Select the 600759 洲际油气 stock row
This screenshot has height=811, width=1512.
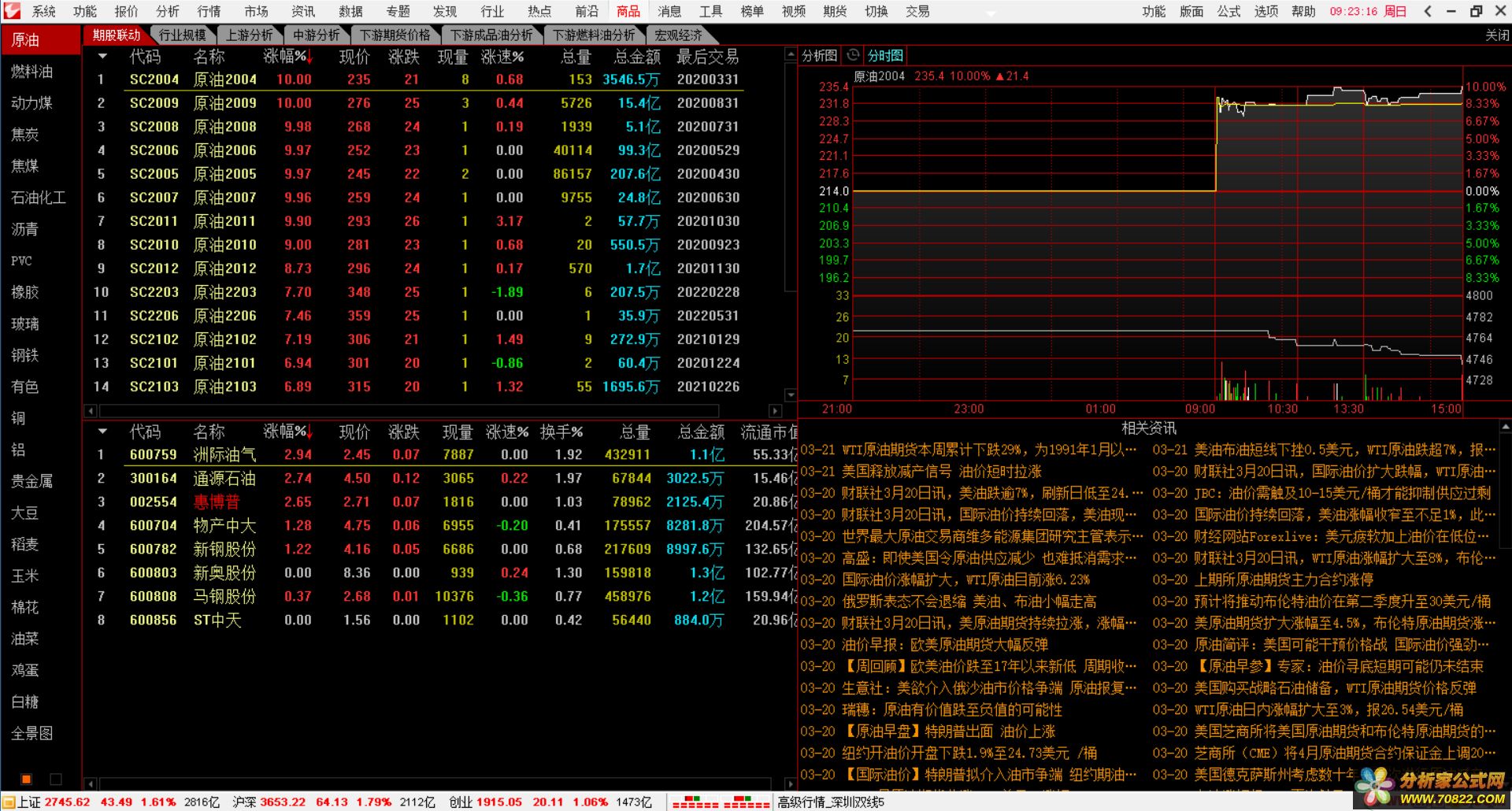click(x=441, y=454)
